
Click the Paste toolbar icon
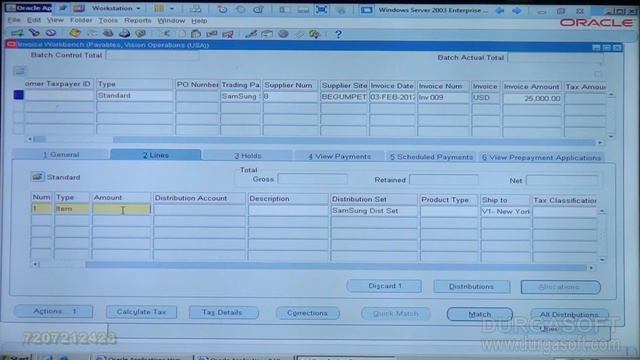click(196, 33)
